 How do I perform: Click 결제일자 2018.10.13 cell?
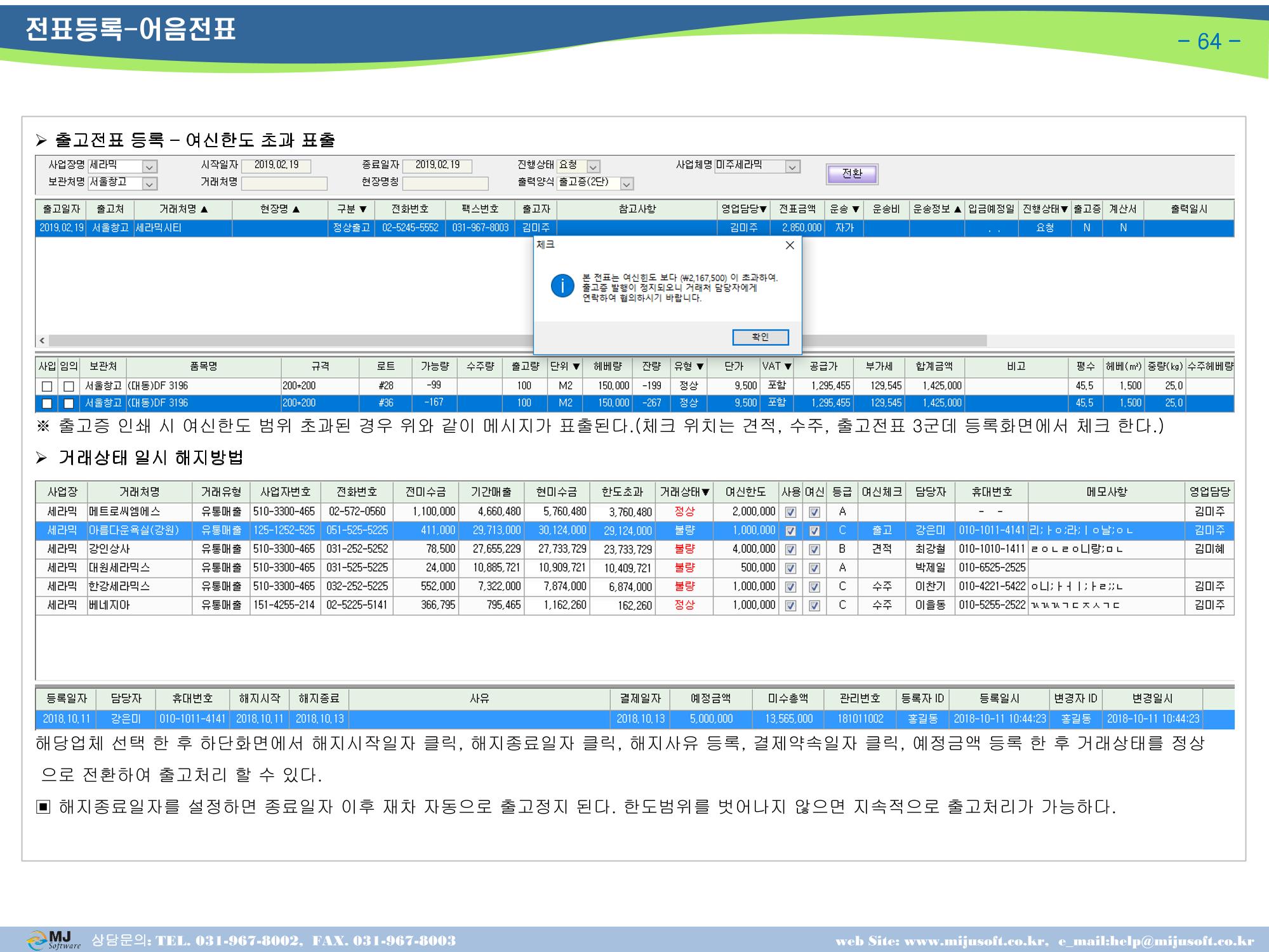coord(641,719)
